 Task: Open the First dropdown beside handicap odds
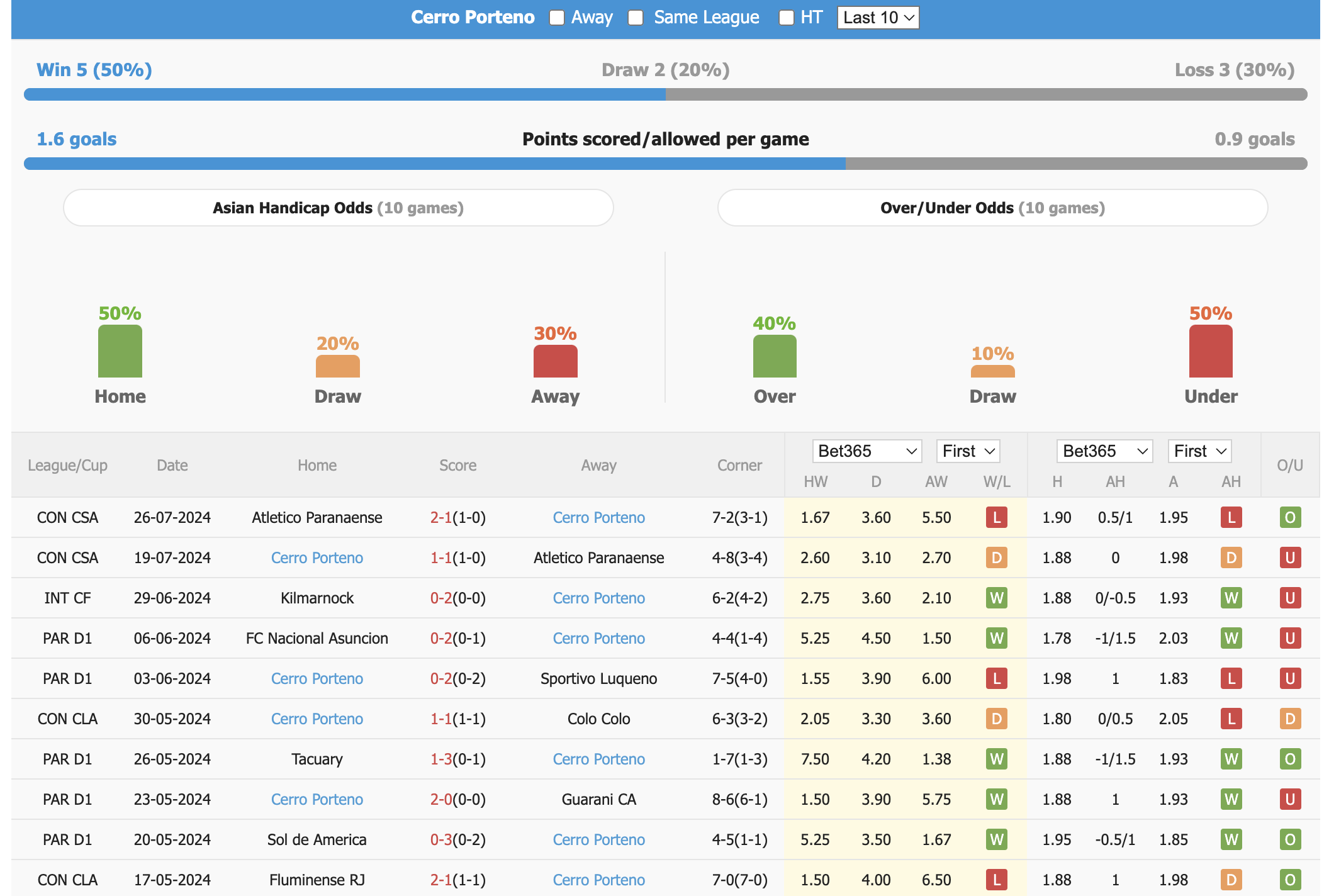(1199, 451)
